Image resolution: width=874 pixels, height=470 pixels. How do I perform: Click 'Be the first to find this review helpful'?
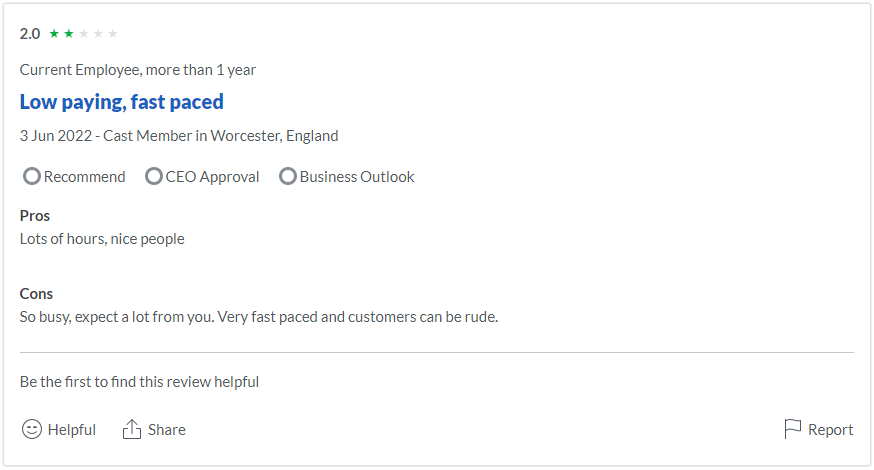[139, 382]
